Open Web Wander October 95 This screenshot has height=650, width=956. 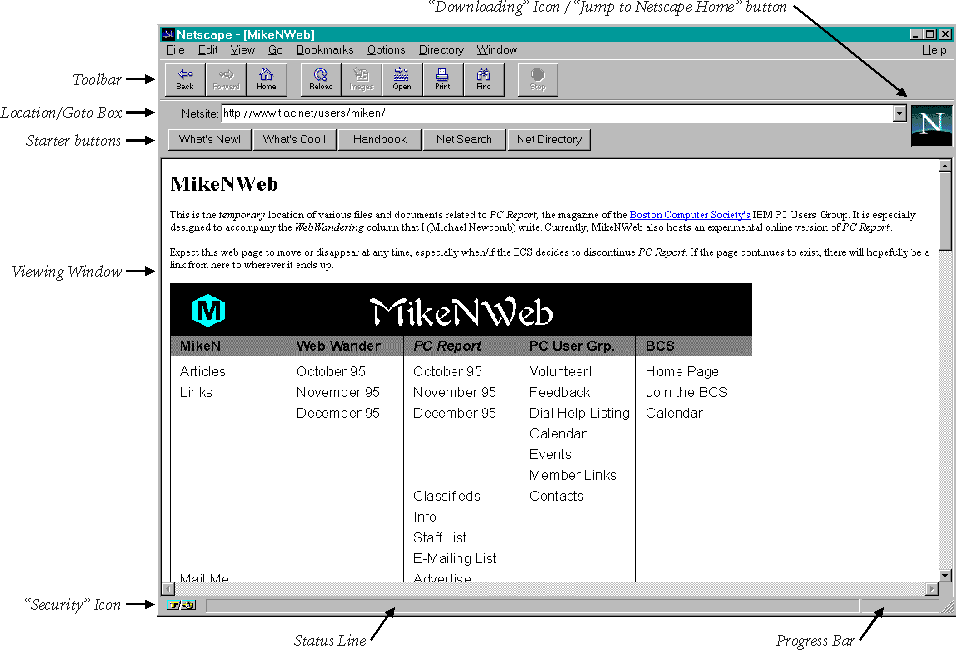[x=330, y=371]
